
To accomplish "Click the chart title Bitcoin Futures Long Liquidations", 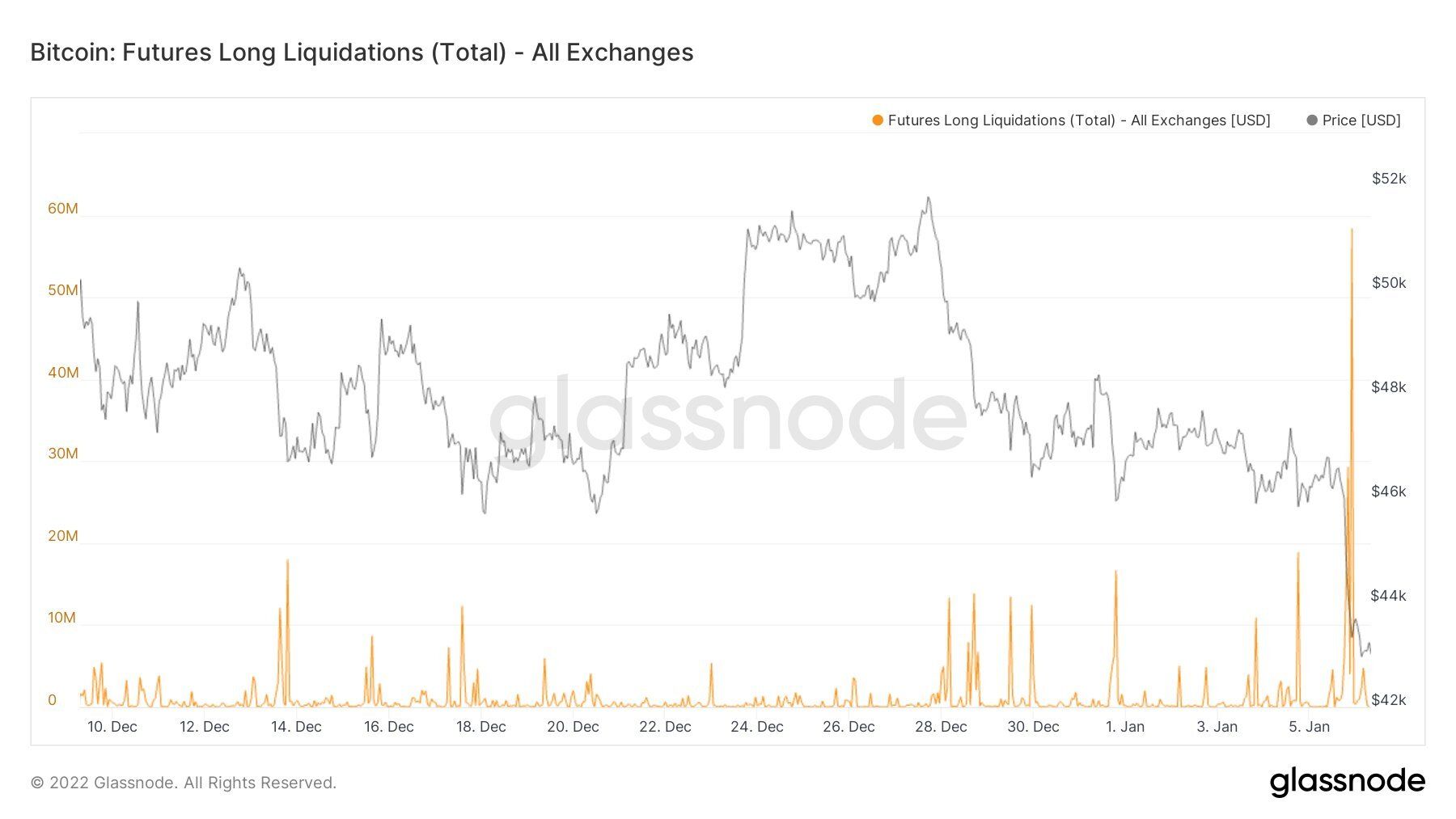I will point(362,53).
